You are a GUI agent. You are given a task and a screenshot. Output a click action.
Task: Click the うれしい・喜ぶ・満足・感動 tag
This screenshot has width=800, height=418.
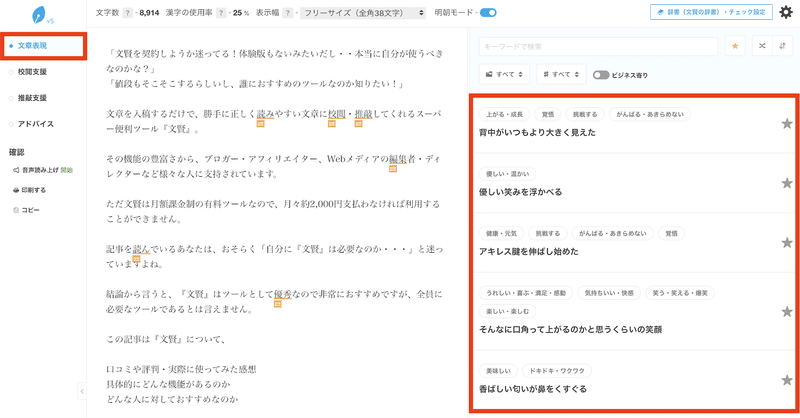click(x=526, y=293)
